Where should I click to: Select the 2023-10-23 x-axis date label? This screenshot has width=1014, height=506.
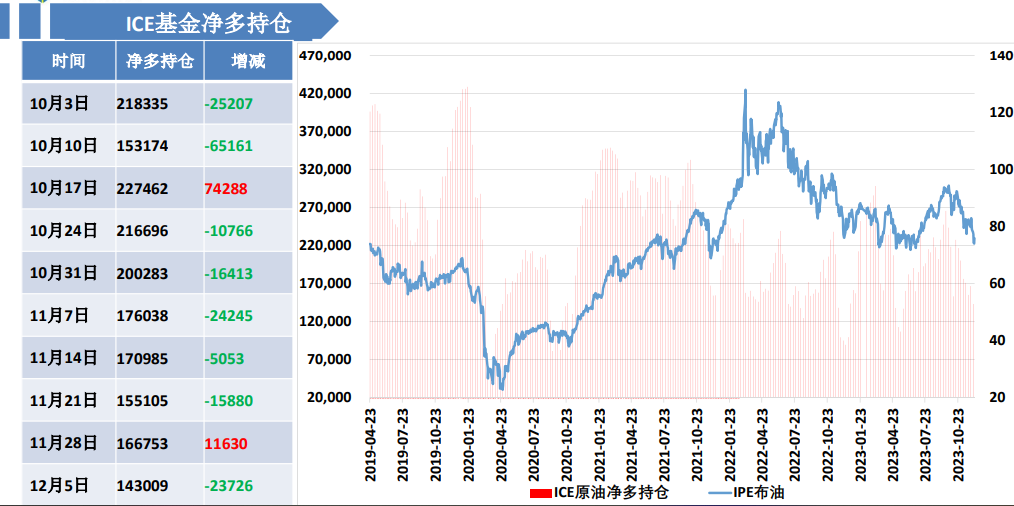(x=958, y=444)
